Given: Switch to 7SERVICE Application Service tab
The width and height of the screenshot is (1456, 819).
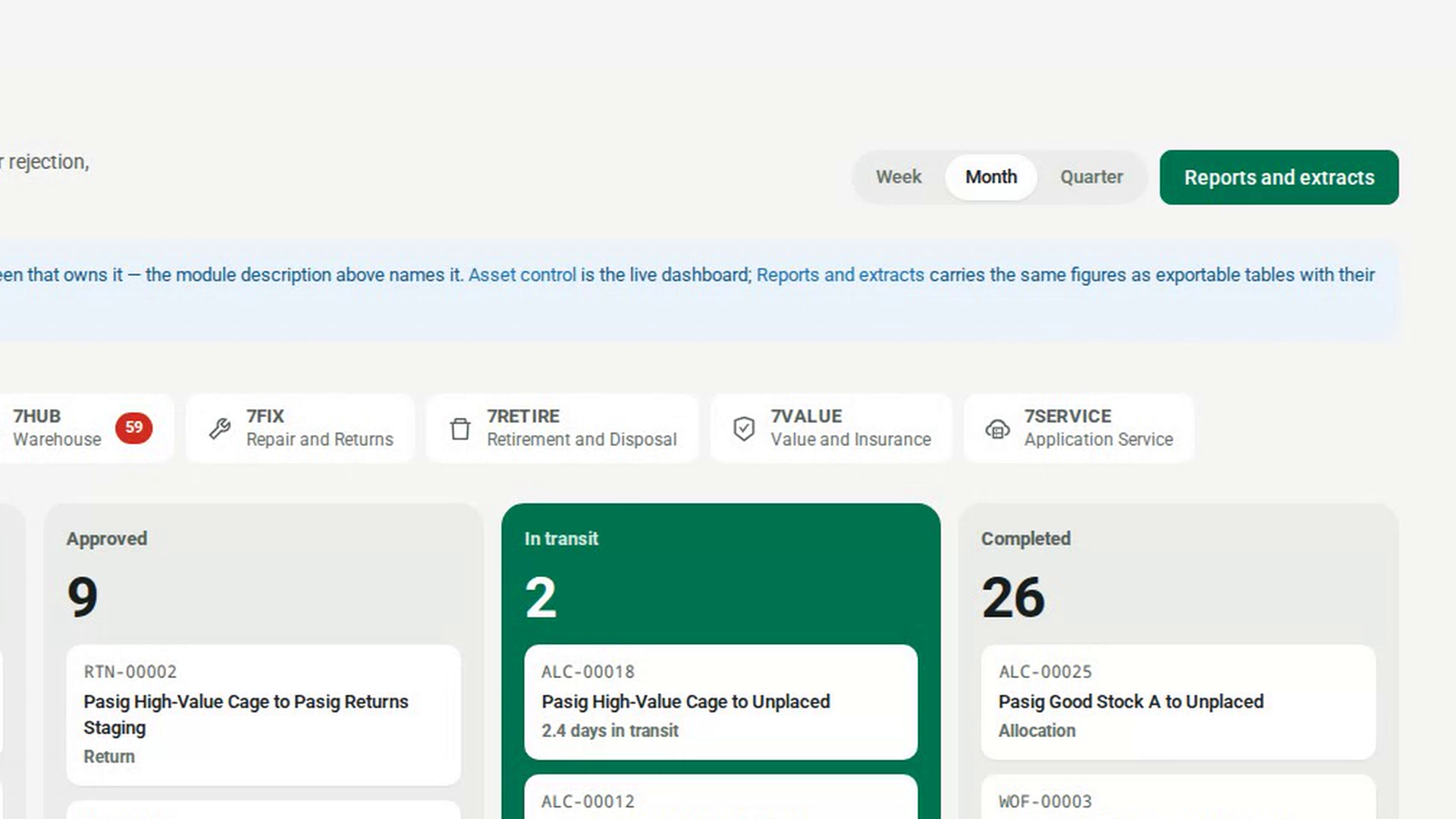Looking at the screenshot, I should click(x=1079, y=428).
